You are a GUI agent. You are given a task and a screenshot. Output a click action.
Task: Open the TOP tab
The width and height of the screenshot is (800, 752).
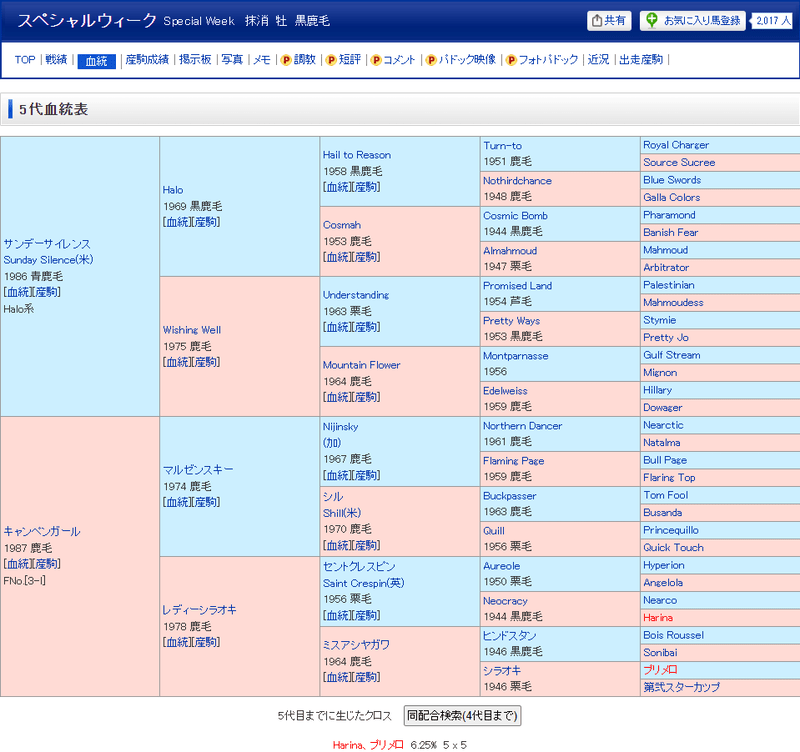(x=25, y=60)
